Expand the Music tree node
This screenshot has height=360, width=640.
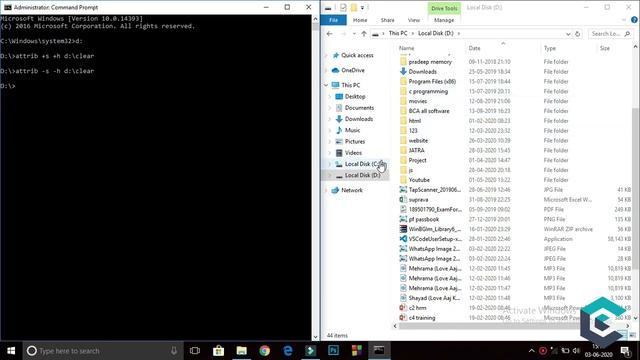330,130
